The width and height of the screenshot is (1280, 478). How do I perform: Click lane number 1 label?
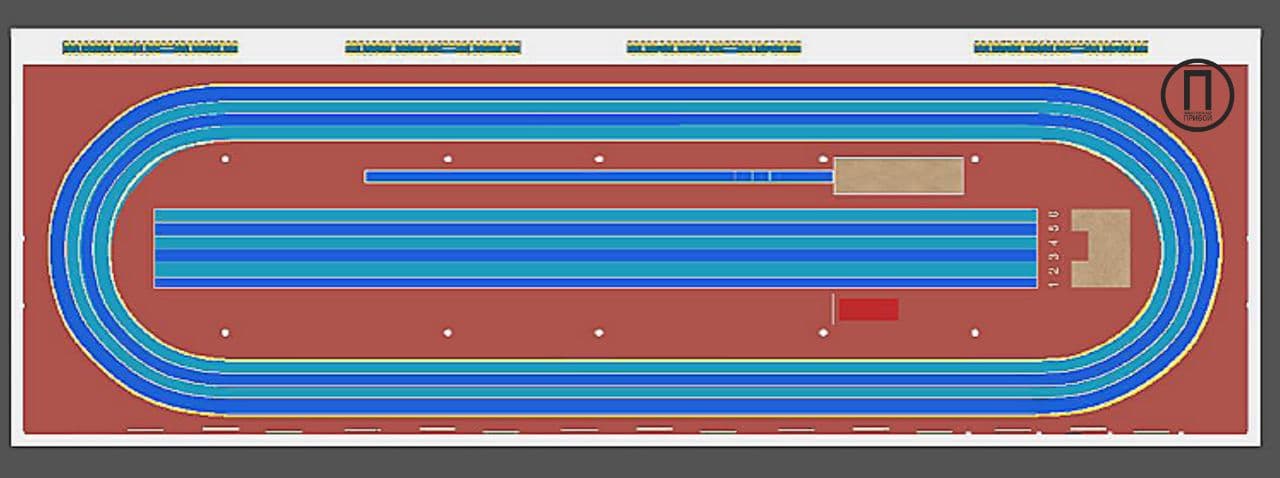1053,284
